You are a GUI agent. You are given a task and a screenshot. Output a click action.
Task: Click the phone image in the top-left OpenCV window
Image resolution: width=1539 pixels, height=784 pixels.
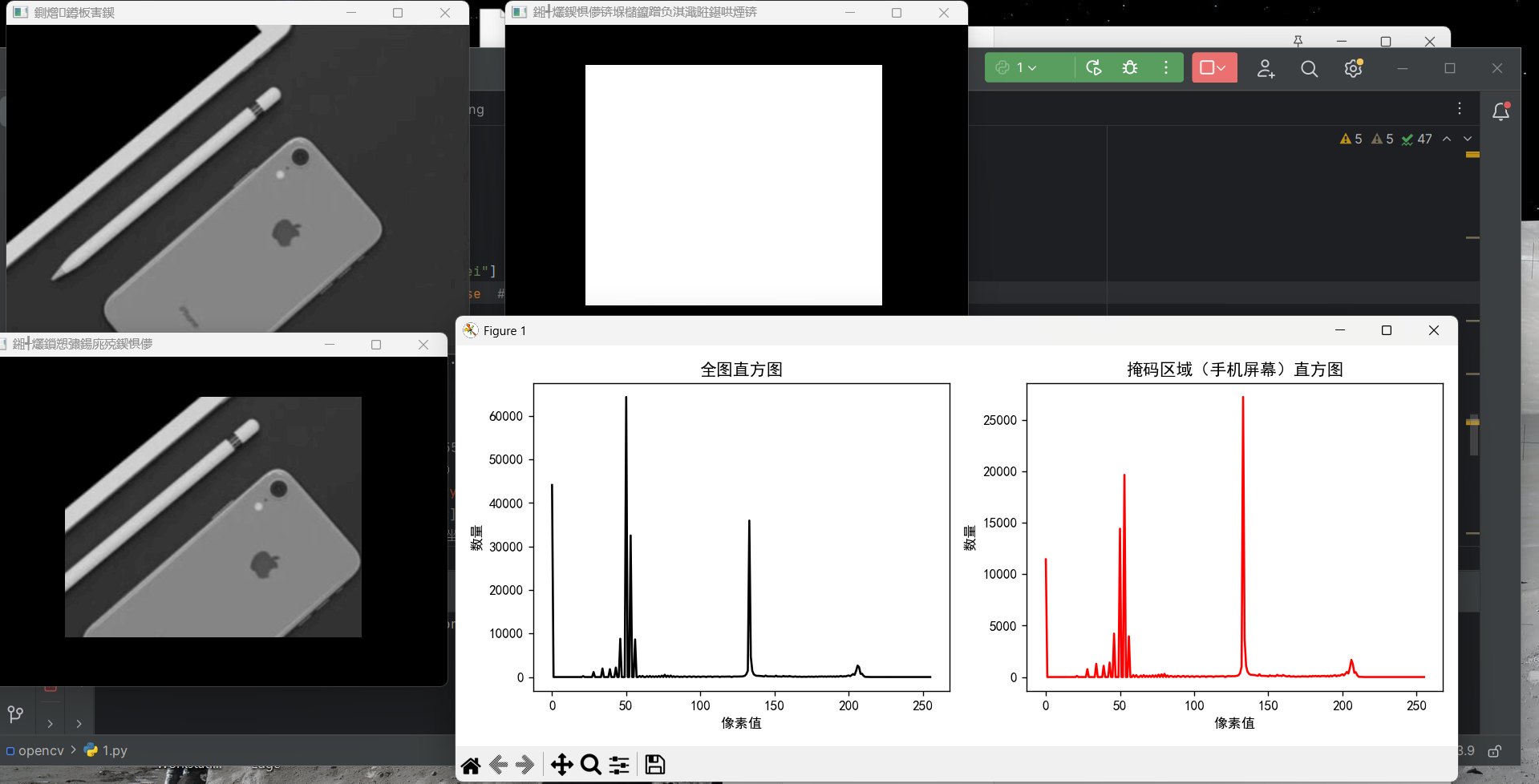pyautogui.click(x=237, y=178)
